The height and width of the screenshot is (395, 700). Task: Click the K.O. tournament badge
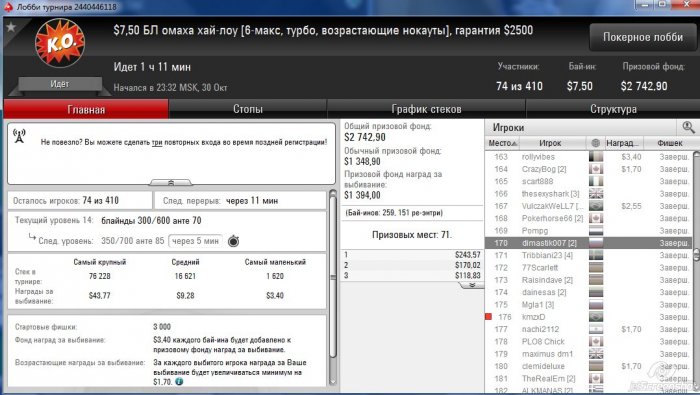pos(60,43)
